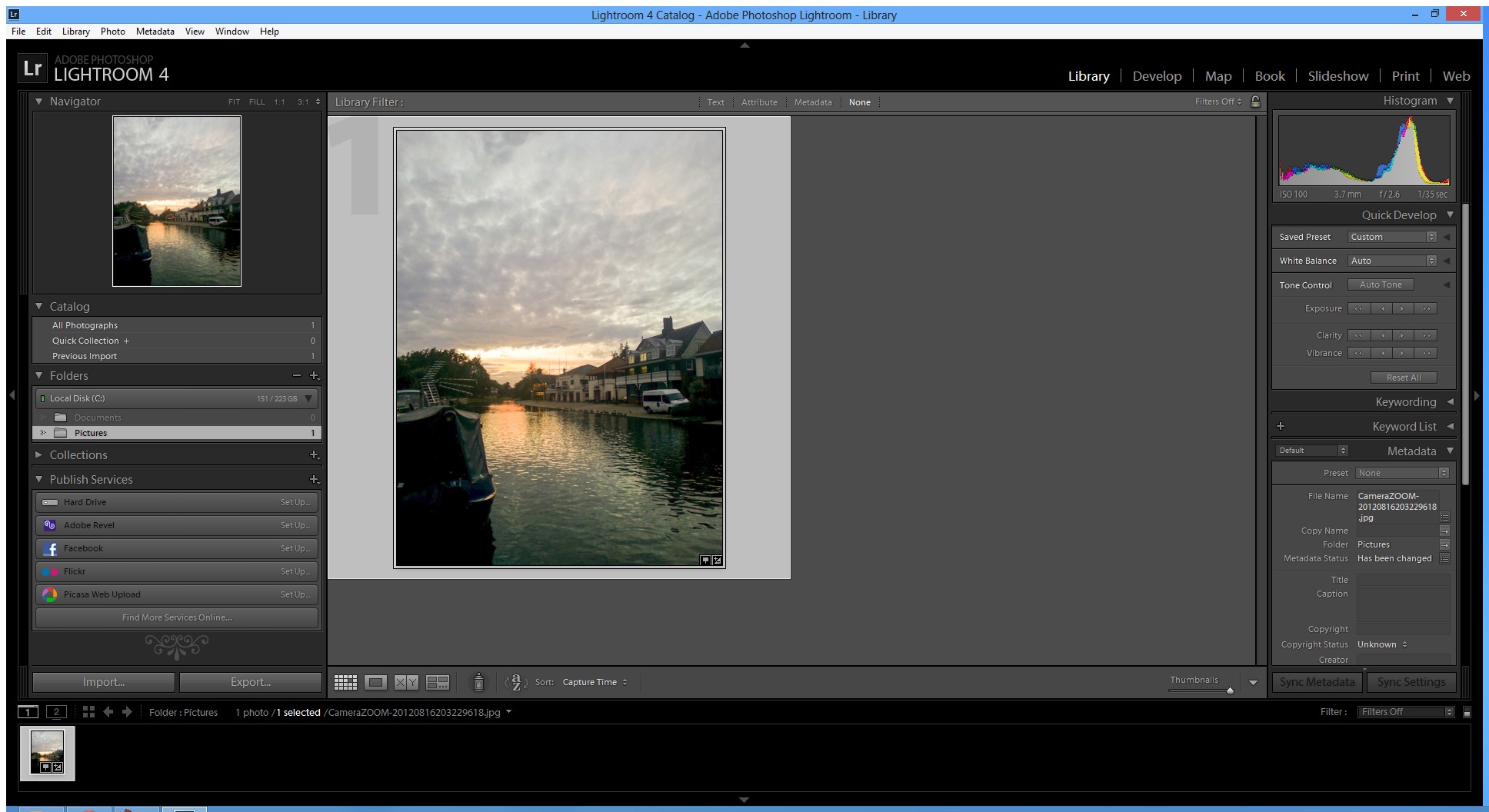Go forward with filmstrip right arrow

click(128, 712)
